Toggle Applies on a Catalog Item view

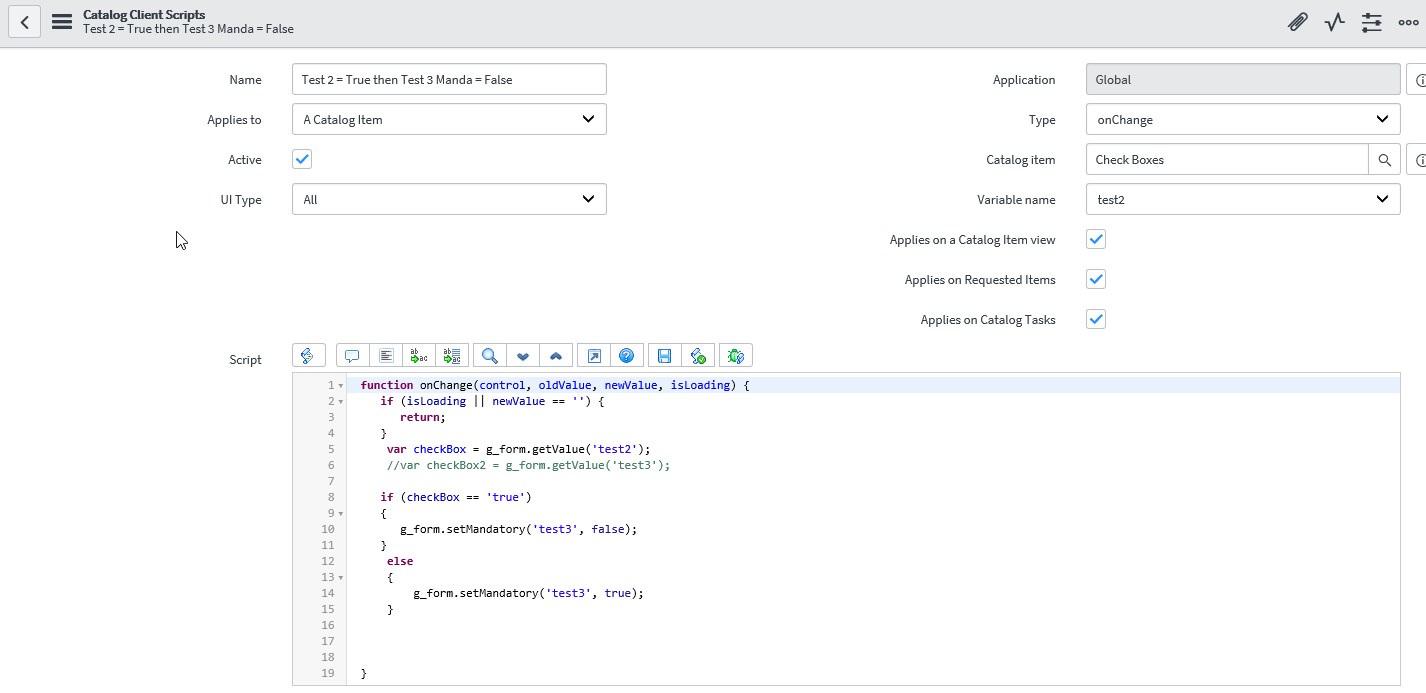[1096, 239]
